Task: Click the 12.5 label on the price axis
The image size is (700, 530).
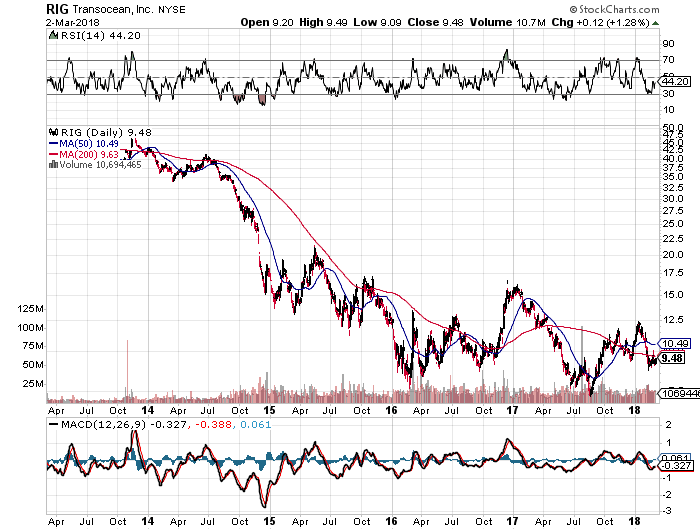Action: [673, 320]
